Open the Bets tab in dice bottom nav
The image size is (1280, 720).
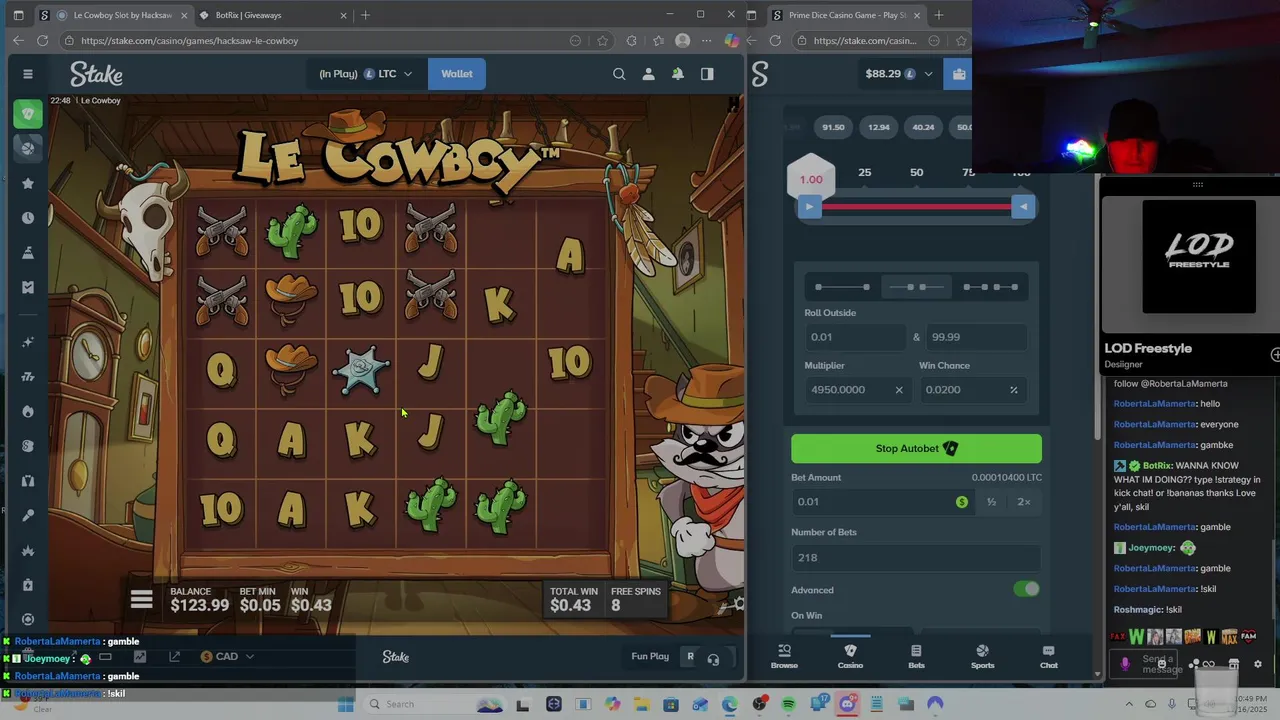tap(916, 656)
